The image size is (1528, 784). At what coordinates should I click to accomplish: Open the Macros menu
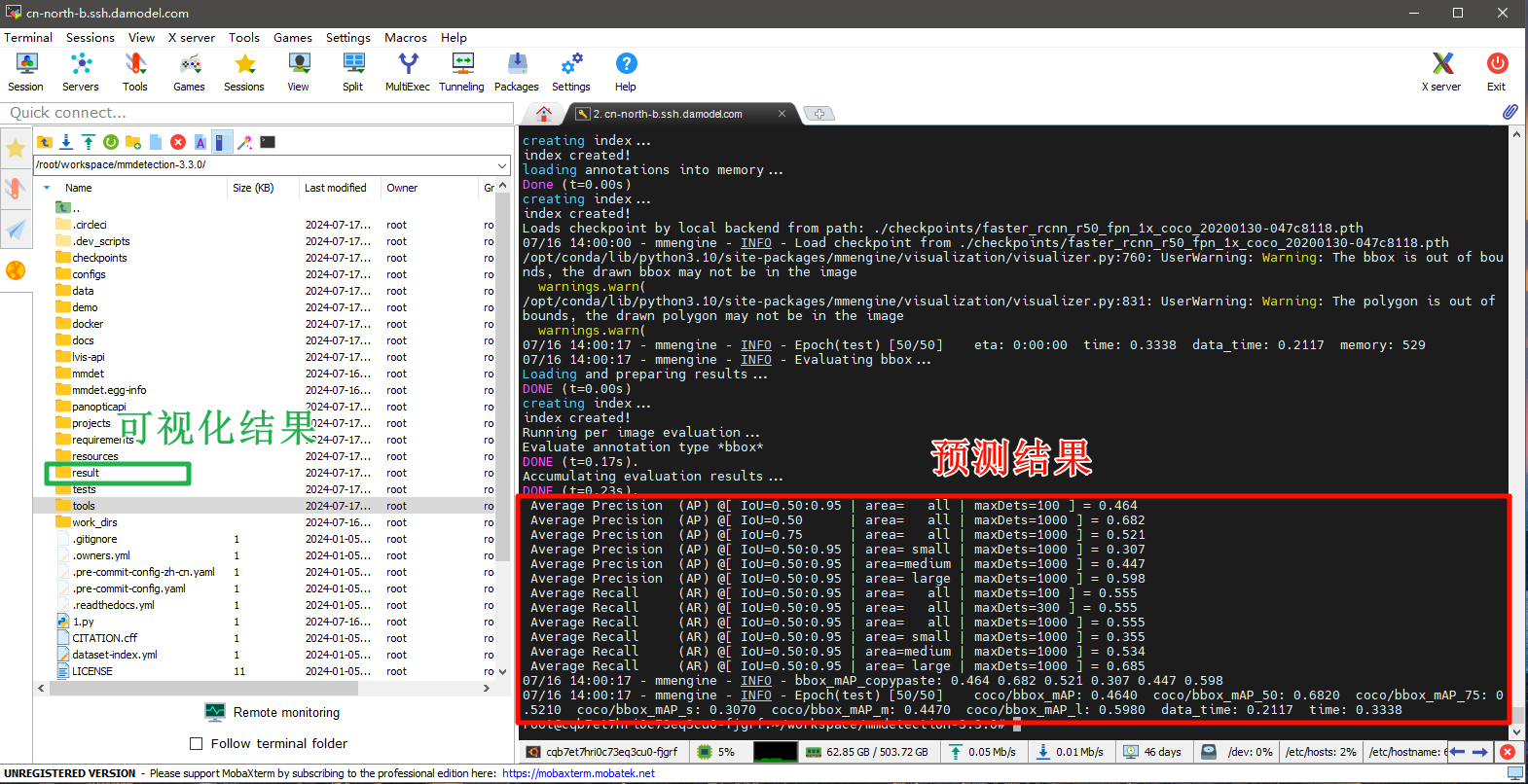[406, 37]
